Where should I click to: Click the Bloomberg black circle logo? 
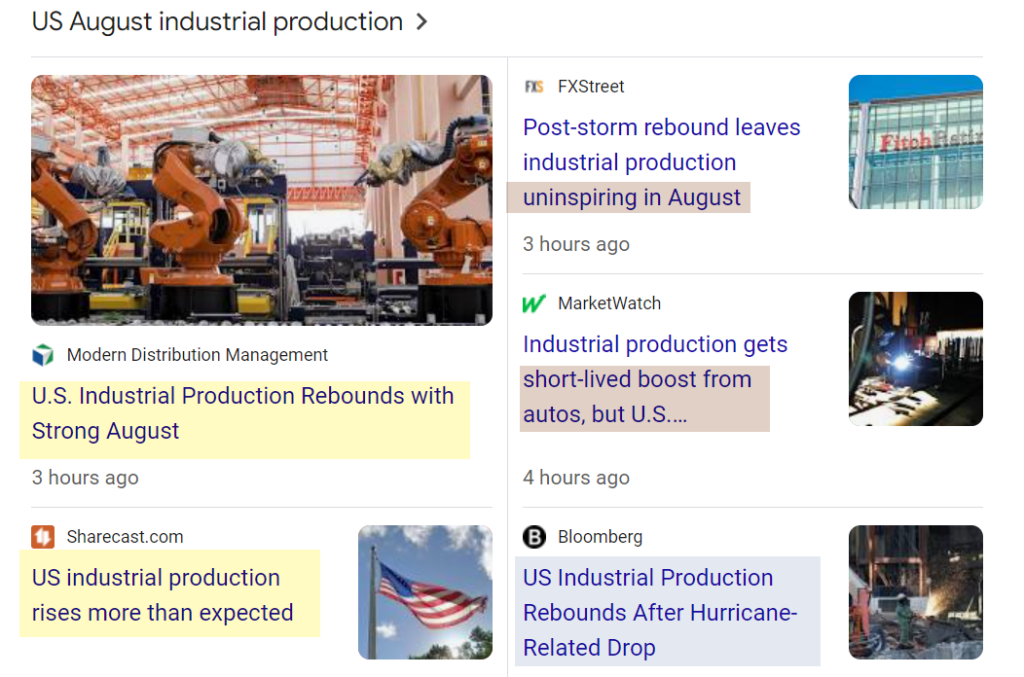tap(535, 538)
